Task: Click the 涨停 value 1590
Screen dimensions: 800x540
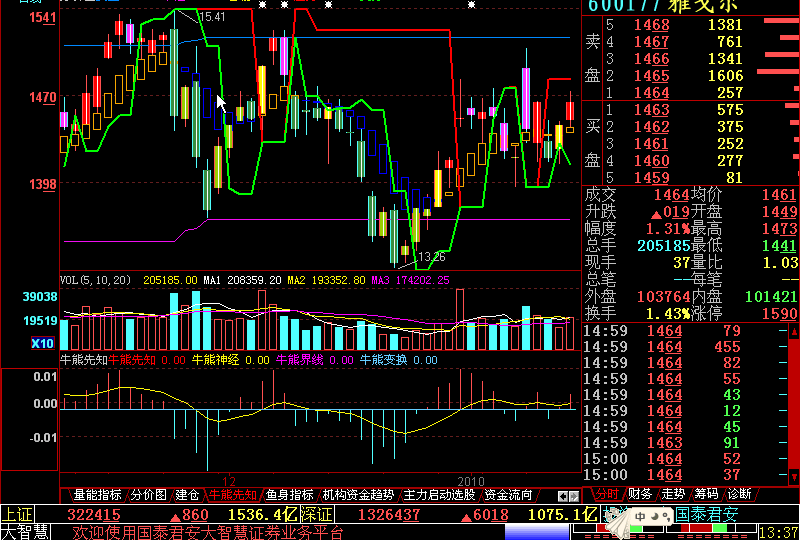Action: point(780,313)
